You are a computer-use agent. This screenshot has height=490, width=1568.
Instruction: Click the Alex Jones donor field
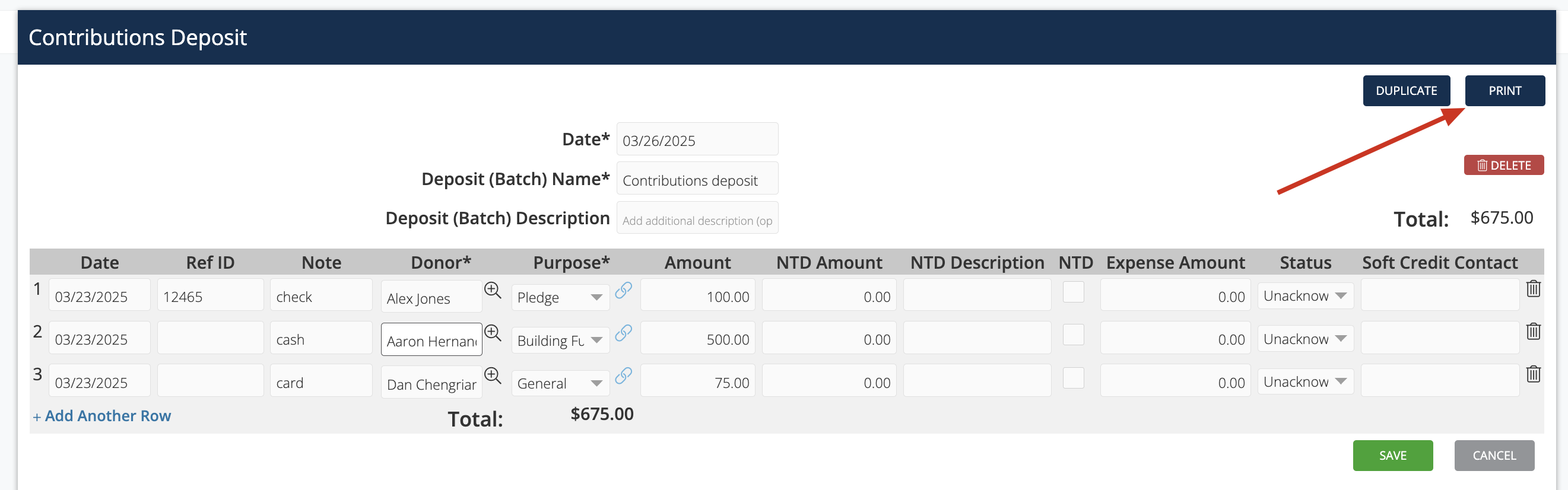click(x=431, y=297)
